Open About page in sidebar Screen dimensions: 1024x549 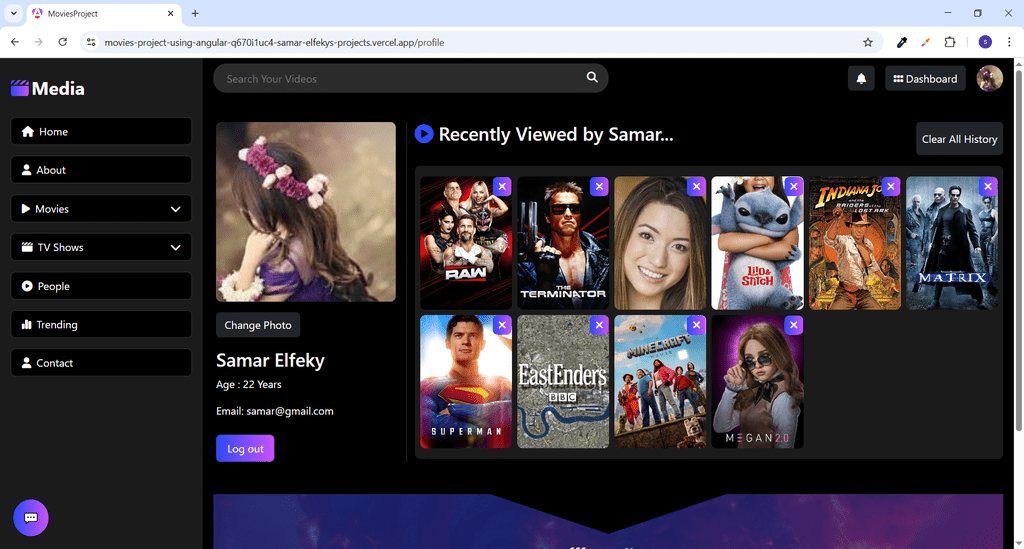pos(101,170)
